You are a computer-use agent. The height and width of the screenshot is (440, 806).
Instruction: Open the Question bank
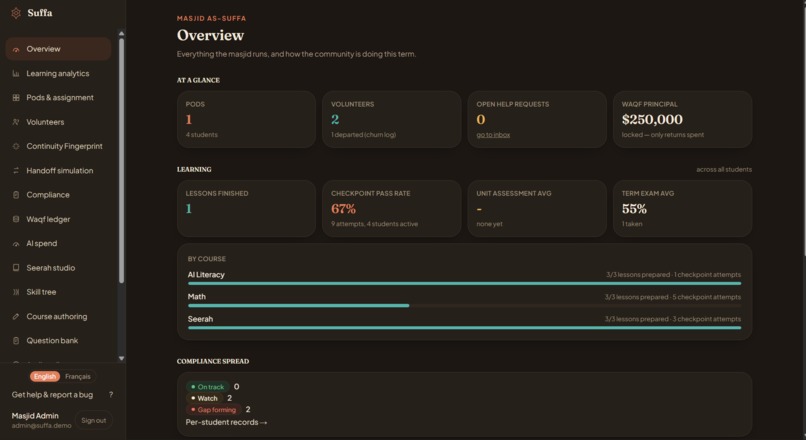[58, 341]
